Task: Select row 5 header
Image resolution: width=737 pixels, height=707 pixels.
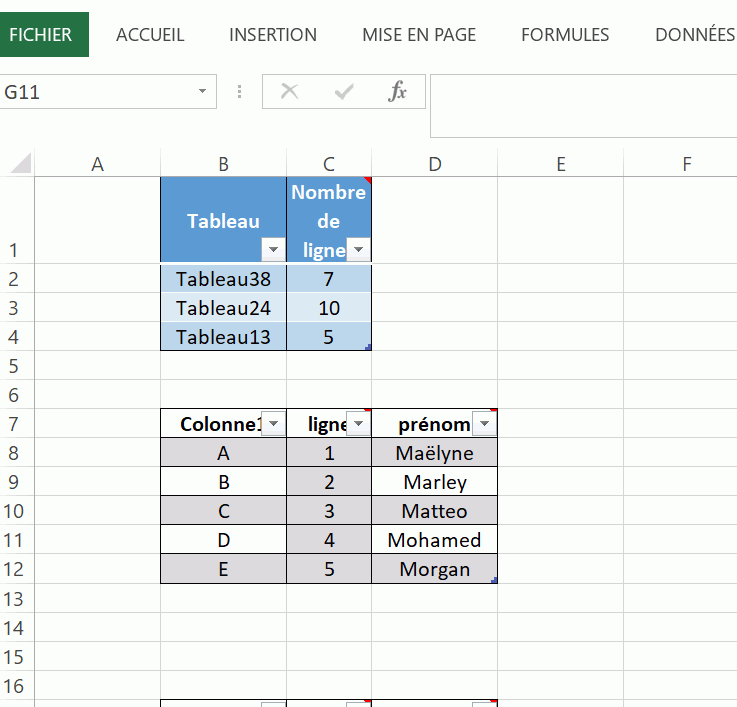Action: coord(17,366)
